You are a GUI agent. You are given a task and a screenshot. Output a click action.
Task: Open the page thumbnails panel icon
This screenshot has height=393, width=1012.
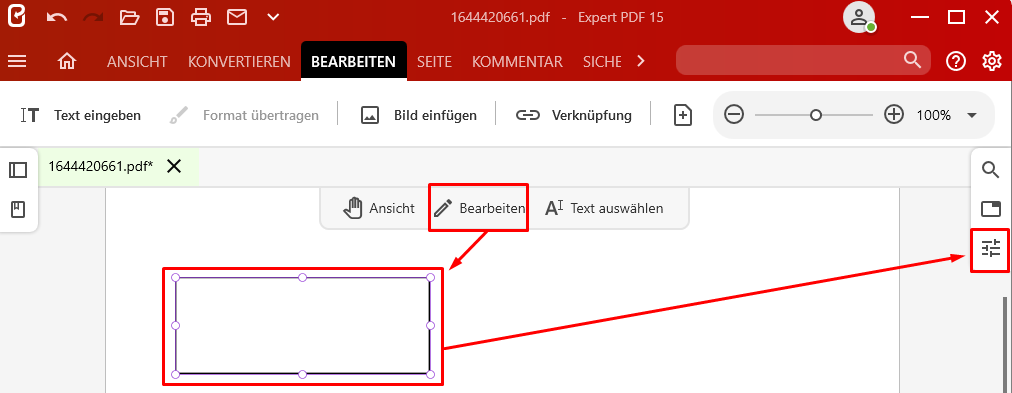point(18,170)
